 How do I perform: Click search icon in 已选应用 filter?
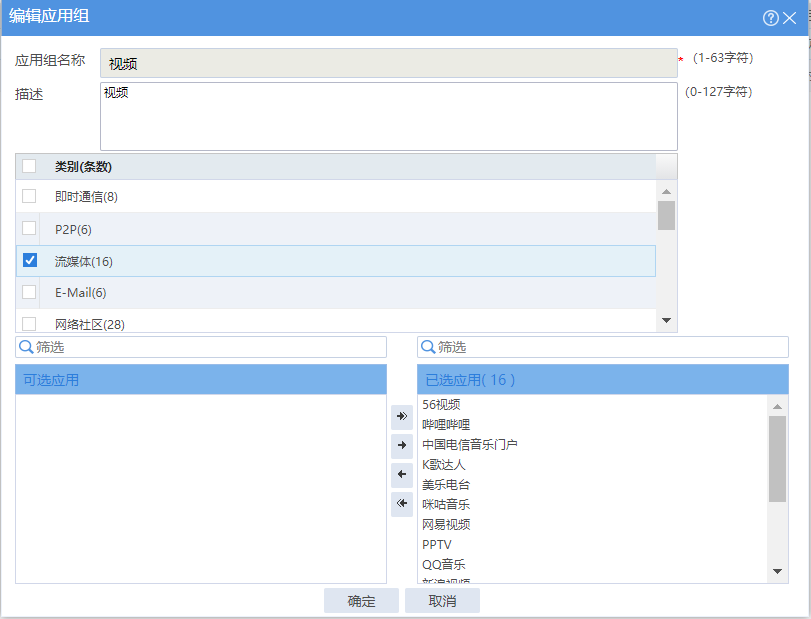tap(428, 347)
